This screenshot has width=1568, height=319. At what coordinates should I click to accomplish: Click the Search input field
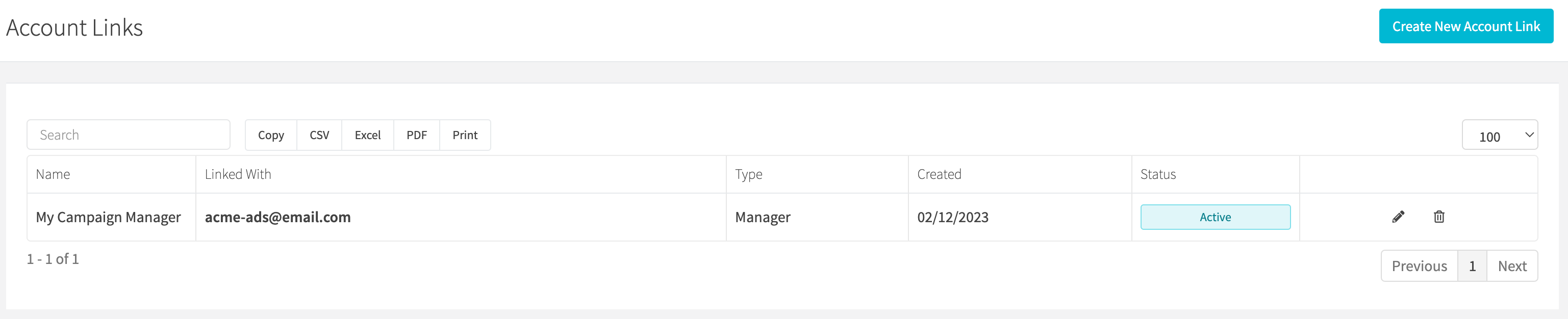coord(128,135)
